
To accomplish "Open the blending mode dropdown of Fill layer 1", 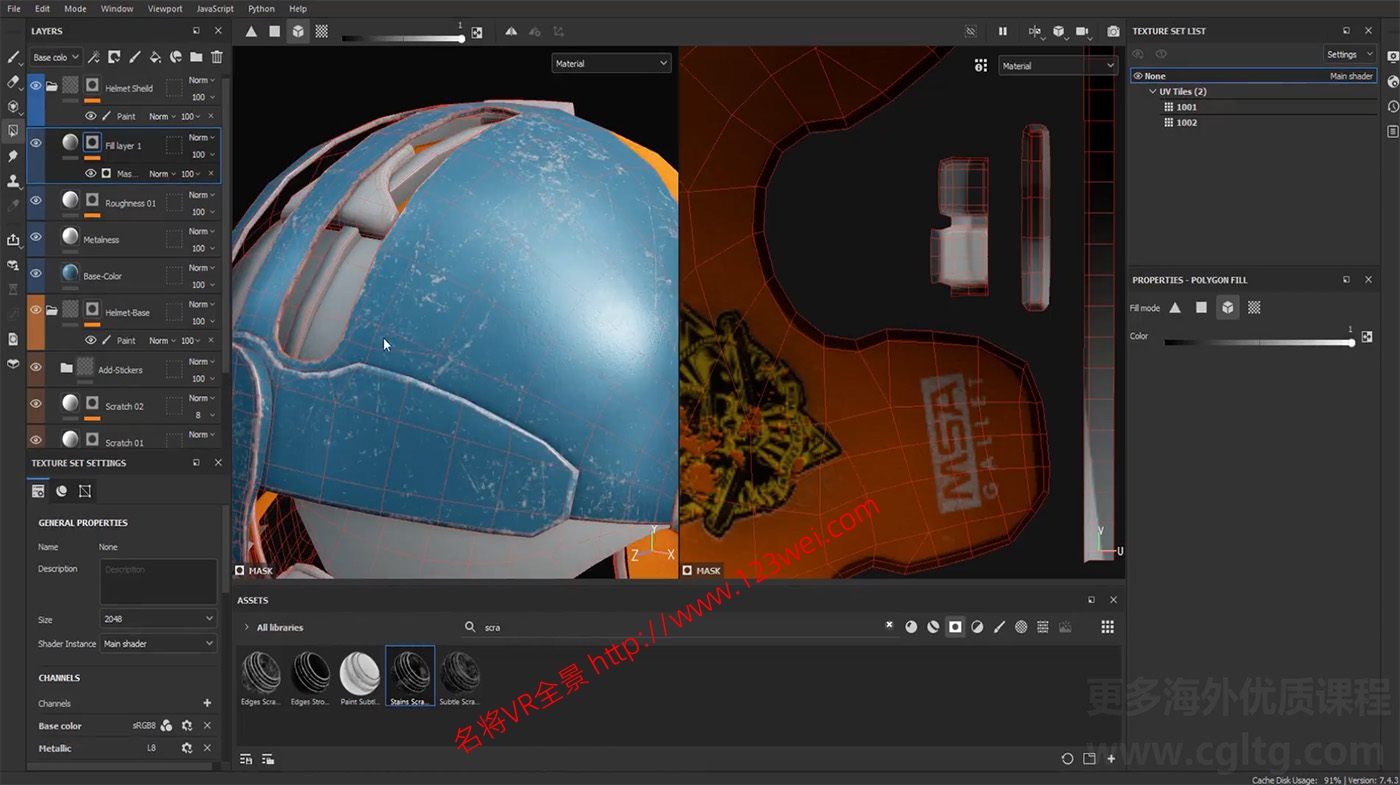I will click(x=198, y=136).
